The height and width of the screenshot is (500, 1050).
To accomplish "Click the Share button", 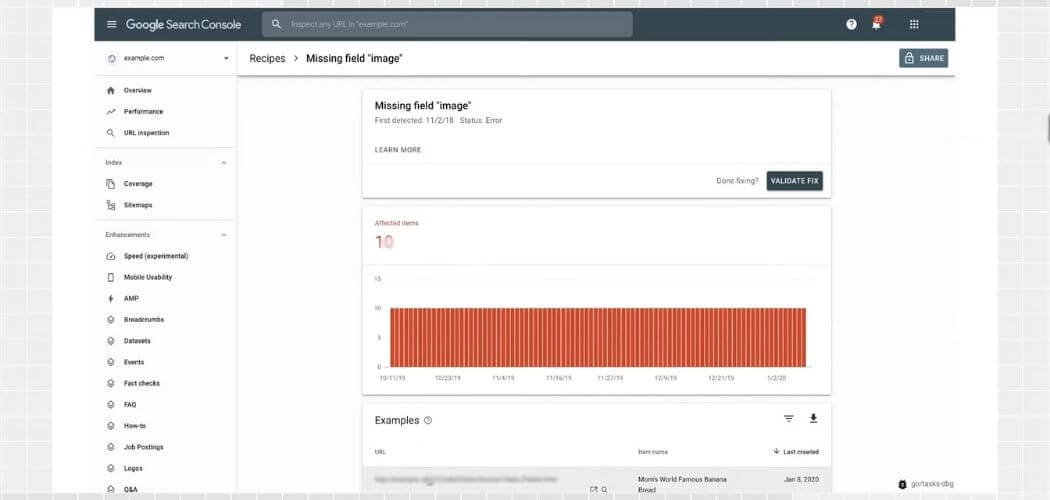I will coord(923,58).
